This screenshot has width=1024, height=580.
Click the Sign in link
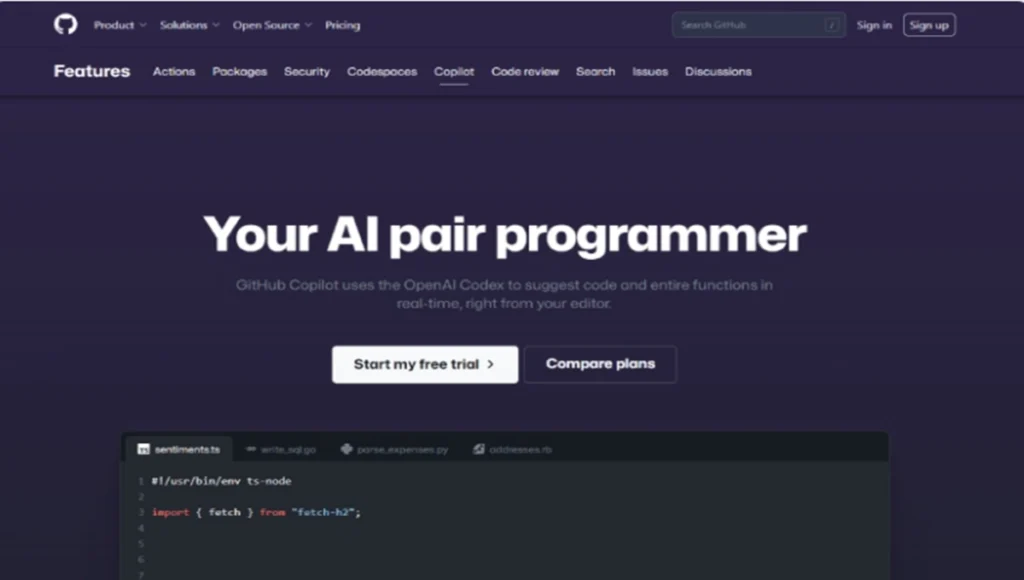pyautogui.click(x=874, y=25)
